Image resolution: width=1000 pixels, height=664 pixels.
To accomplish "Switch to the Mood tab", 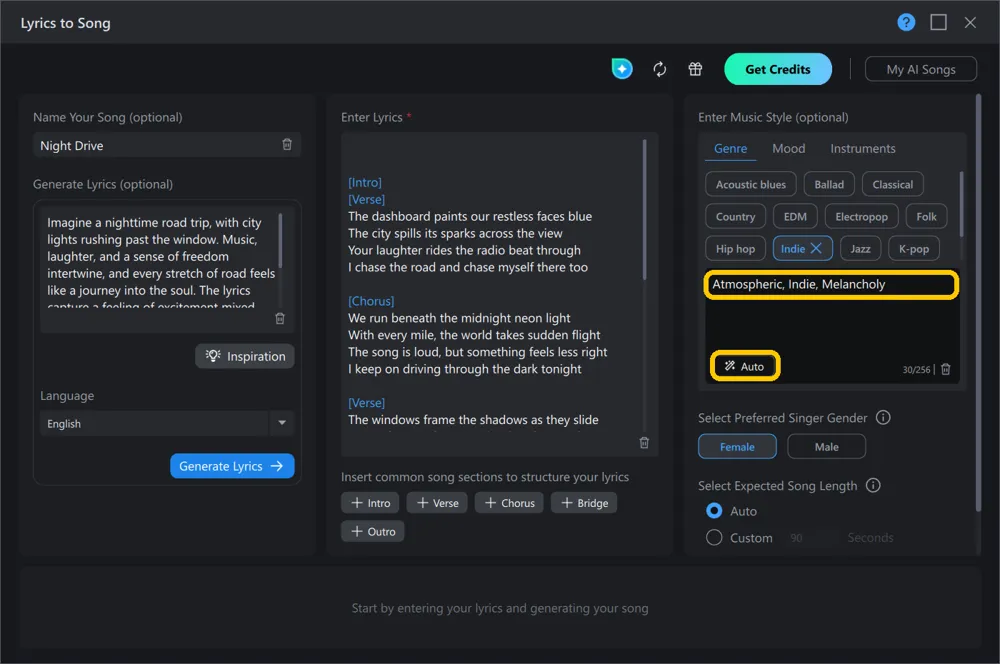I will click(788, 149).
